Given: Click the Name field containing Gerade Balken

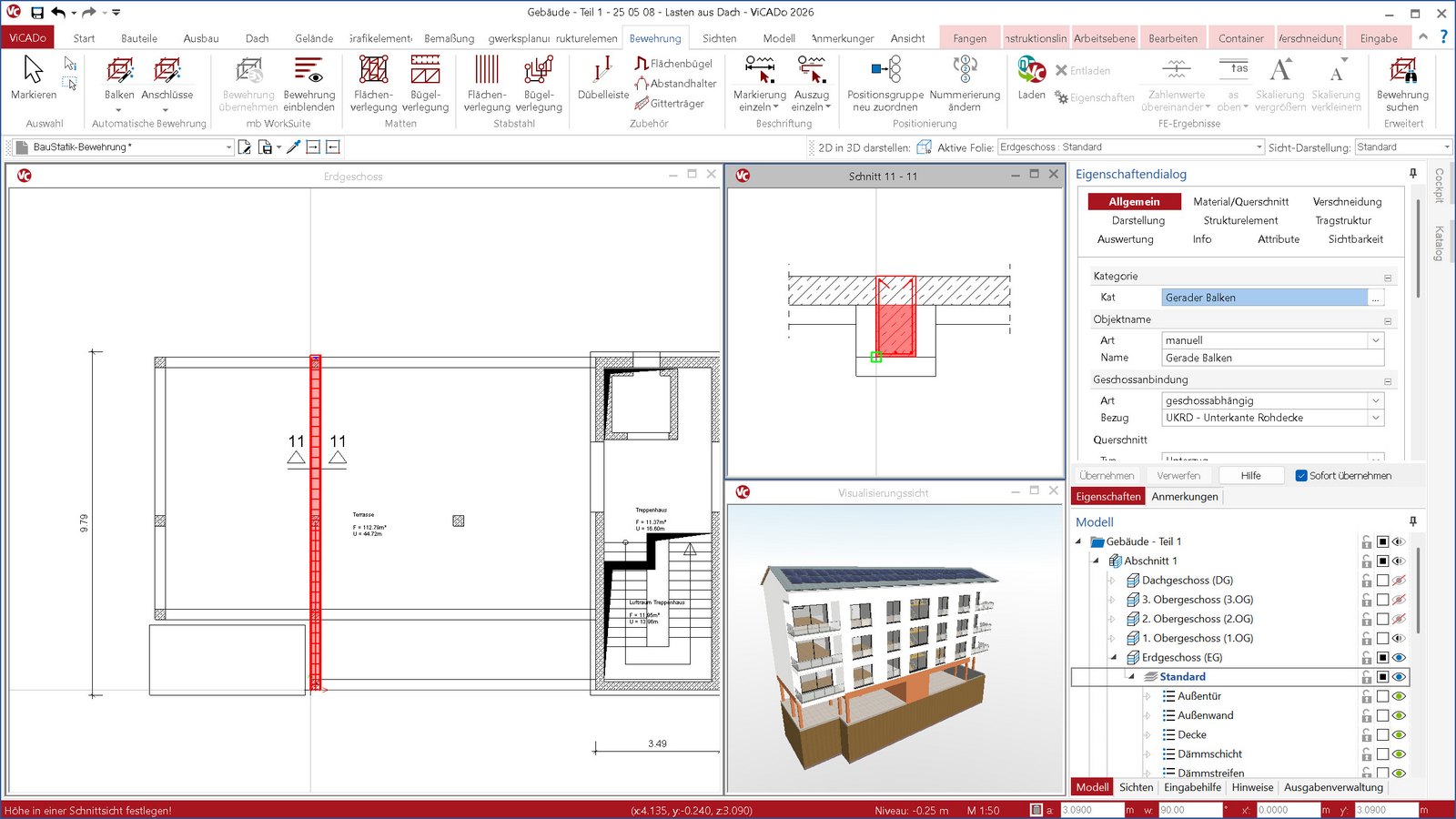Looking at the screenshot, I should (1271, 359).
